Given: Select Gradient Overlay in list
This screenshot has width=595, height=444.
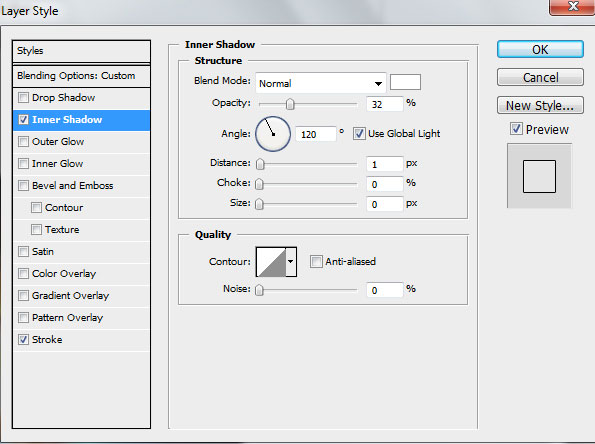Looking at the screenshot, I should (x=82, y=296).
